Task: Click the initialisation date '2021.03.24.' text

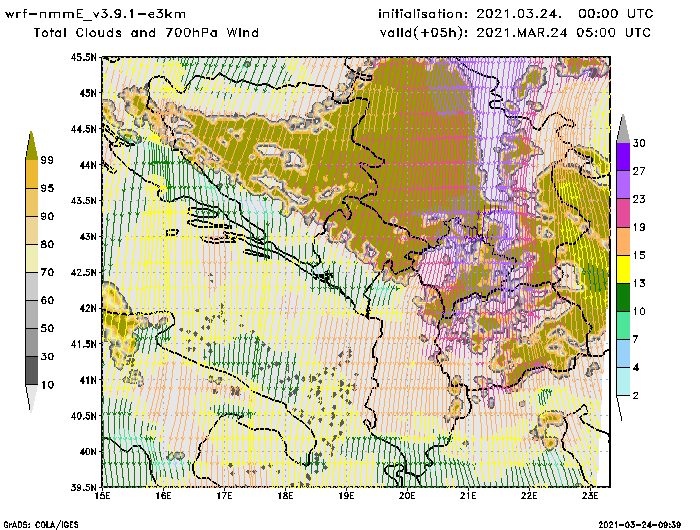Action: tap(519, 14)
